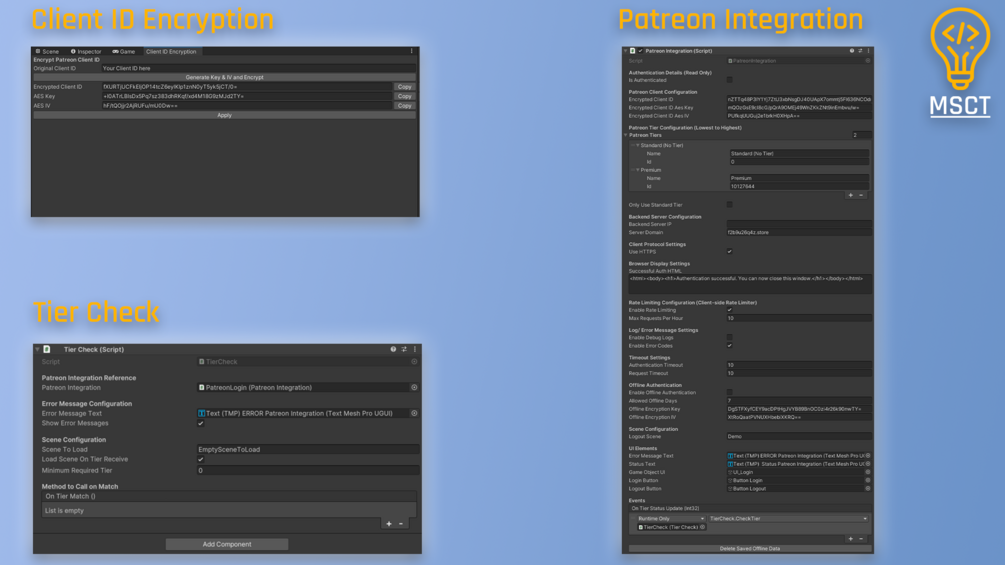Viewport: 1005px width, 565px height.
Task: Open the TierCheck.CheckTier function dropdown
Action: click(x=788, y=519)
